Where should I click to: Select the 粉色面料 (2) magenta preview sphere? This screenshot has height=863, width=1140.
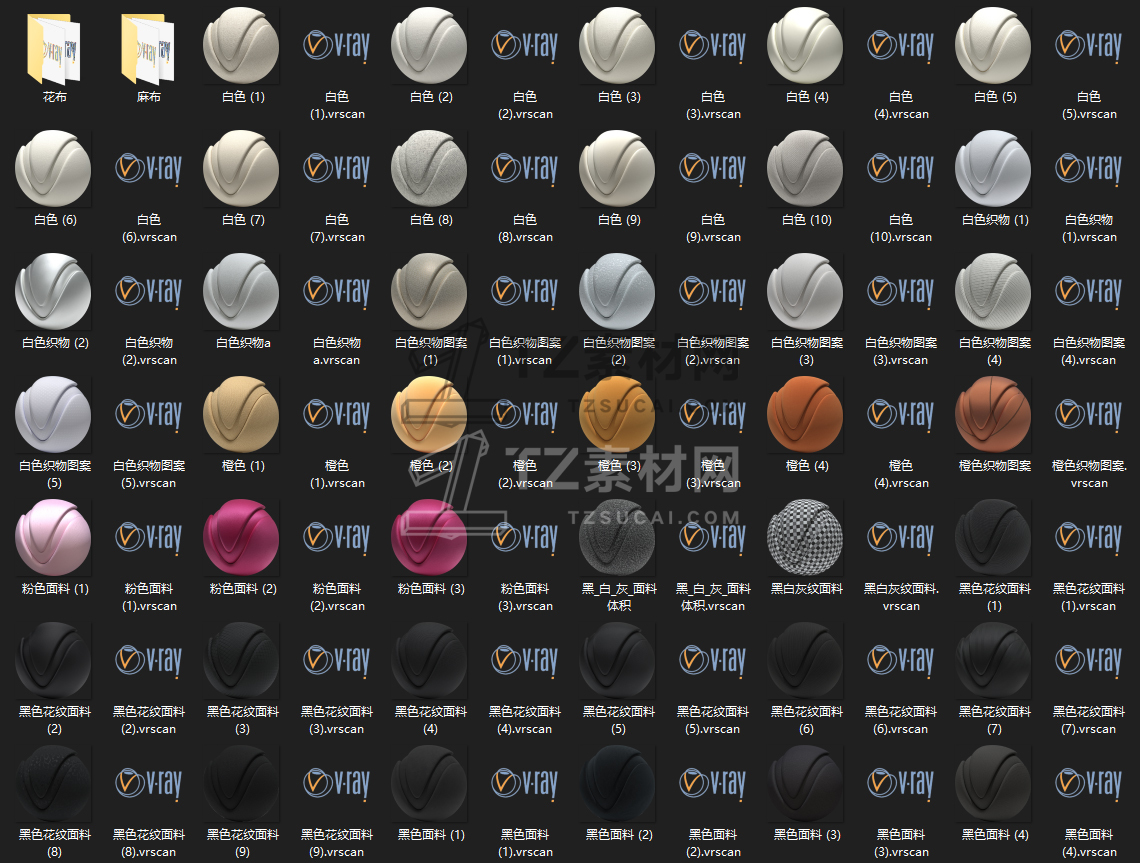(x=241, y=537)
